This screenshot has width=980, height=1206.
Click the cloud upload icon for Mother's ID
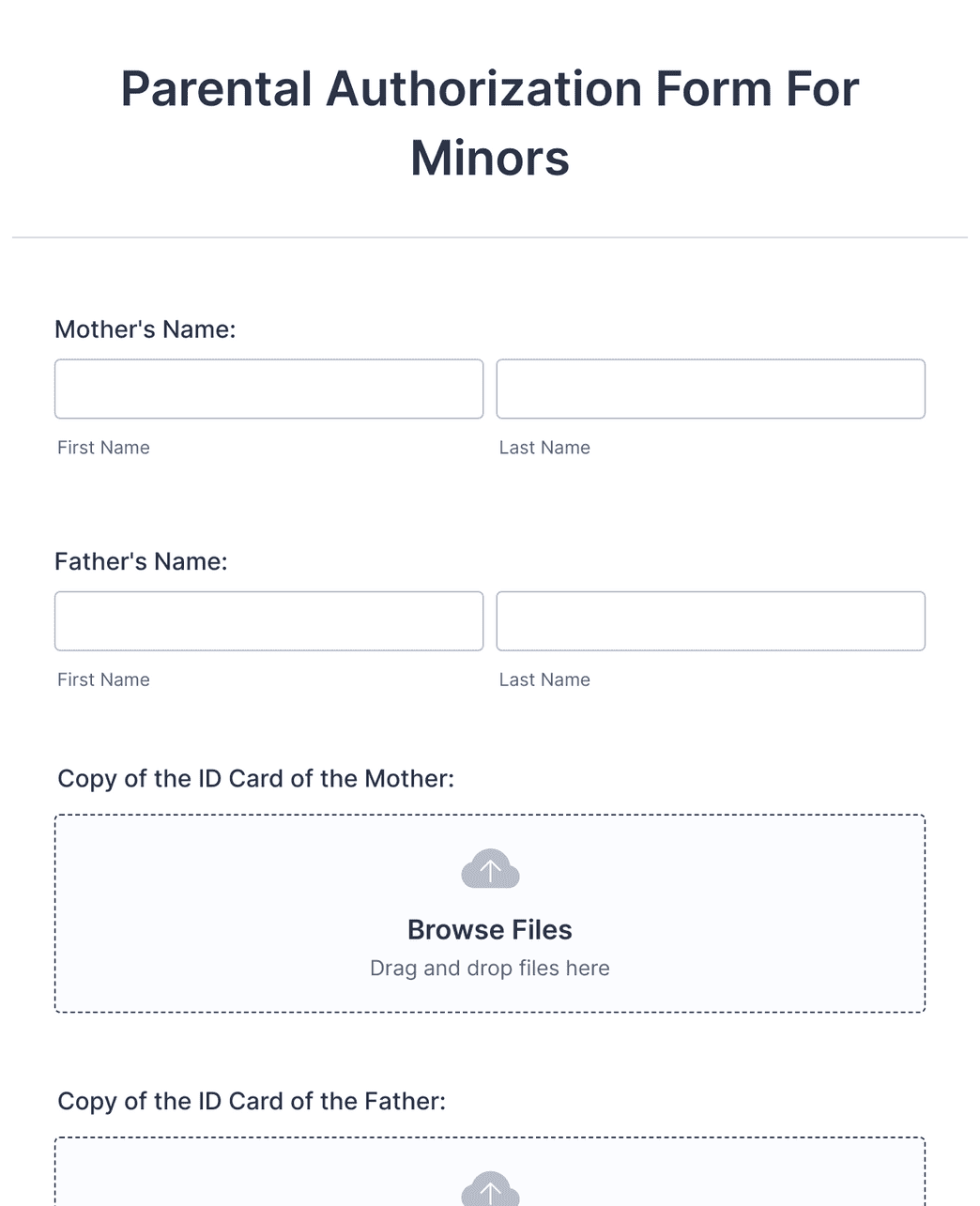pos(490,869)
